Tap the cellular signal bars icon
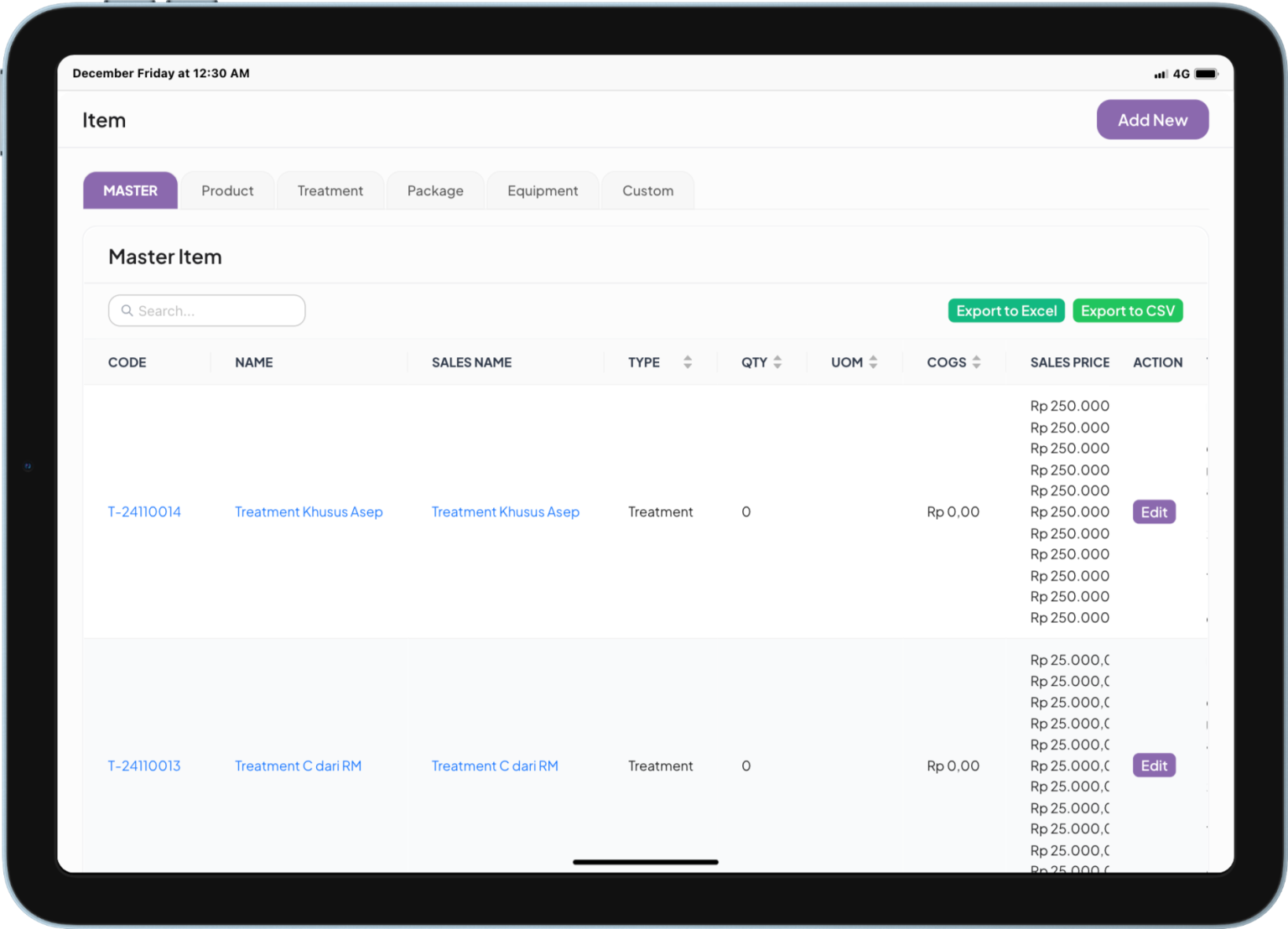This screenshot has height=929, width=1288. (x=1161, y=74)
